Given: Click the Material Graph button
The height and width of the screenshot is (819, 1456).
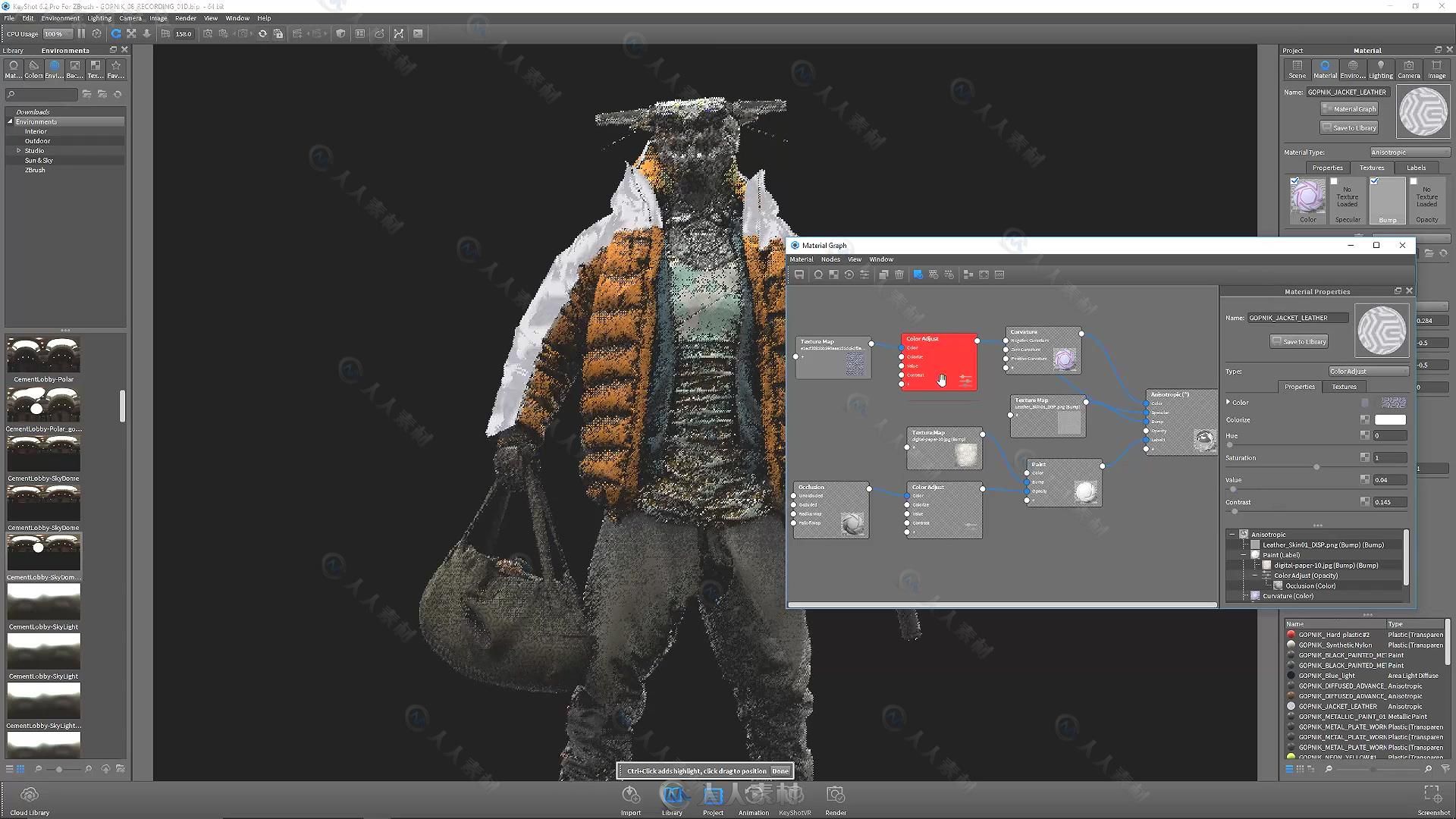Looking at the screenshot, I should pos(1349,108).
